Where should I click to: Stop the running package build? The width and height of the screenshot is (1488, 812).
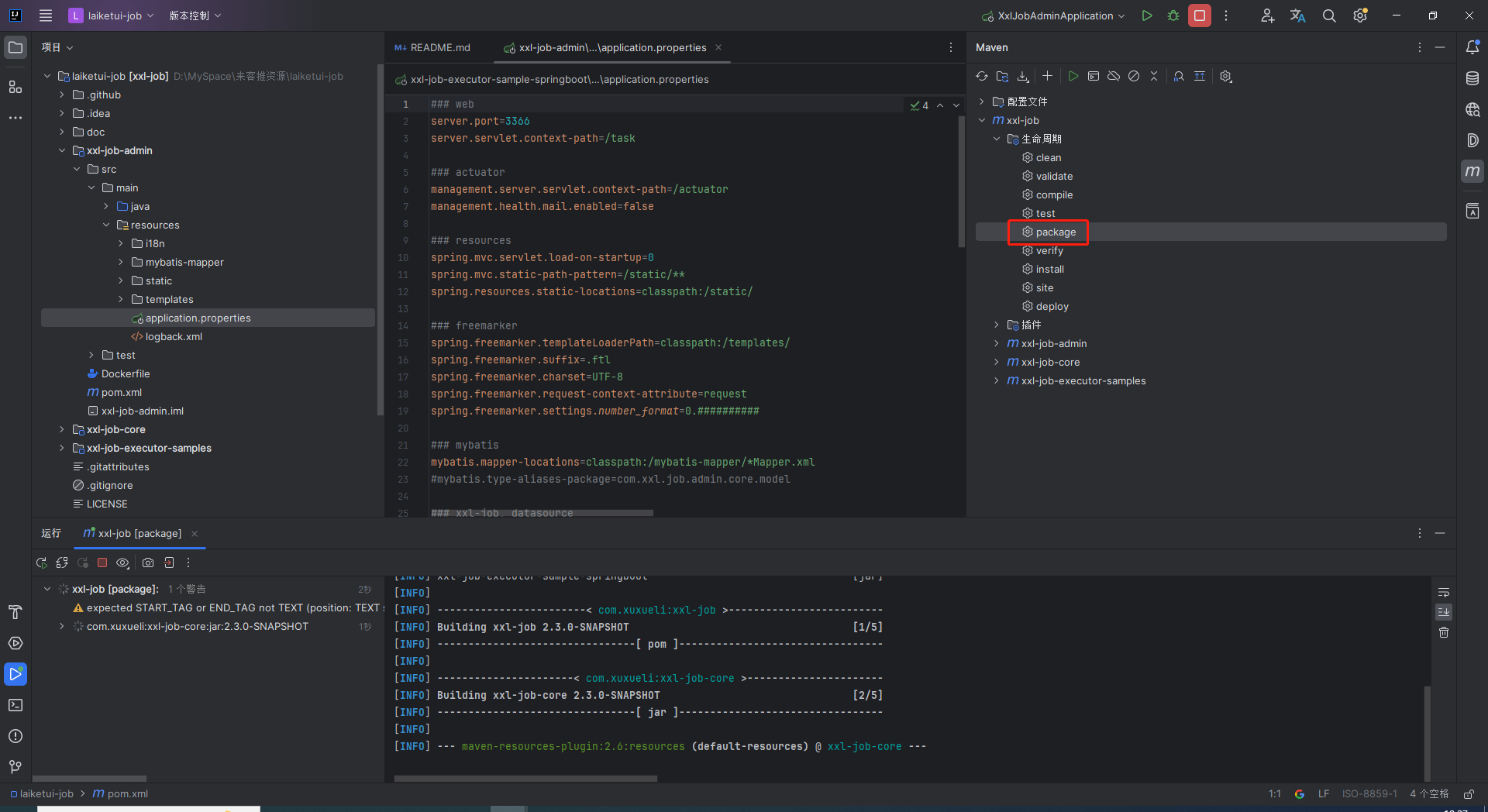102,563
